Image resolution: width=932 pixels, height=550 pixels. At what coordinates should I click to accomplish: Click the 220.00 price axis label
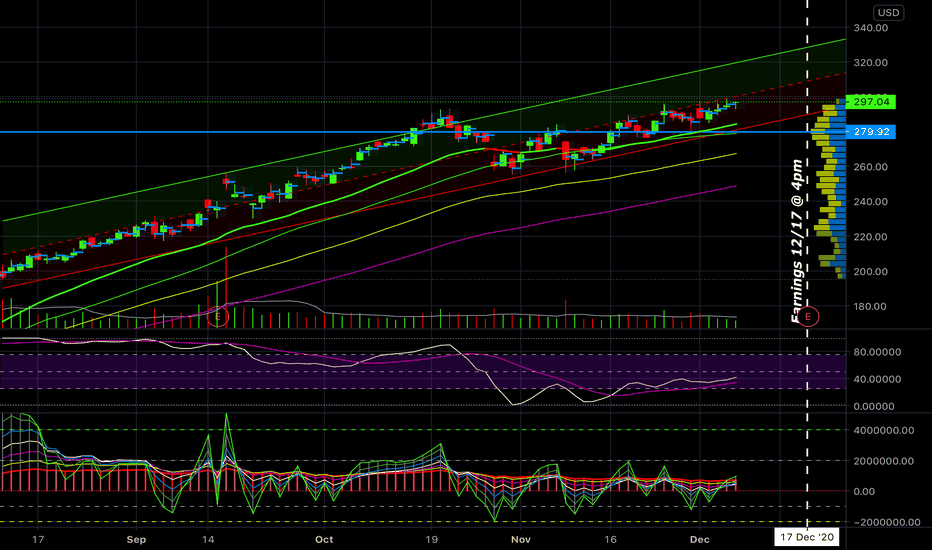pyautogui.click(x=870, y=237)
